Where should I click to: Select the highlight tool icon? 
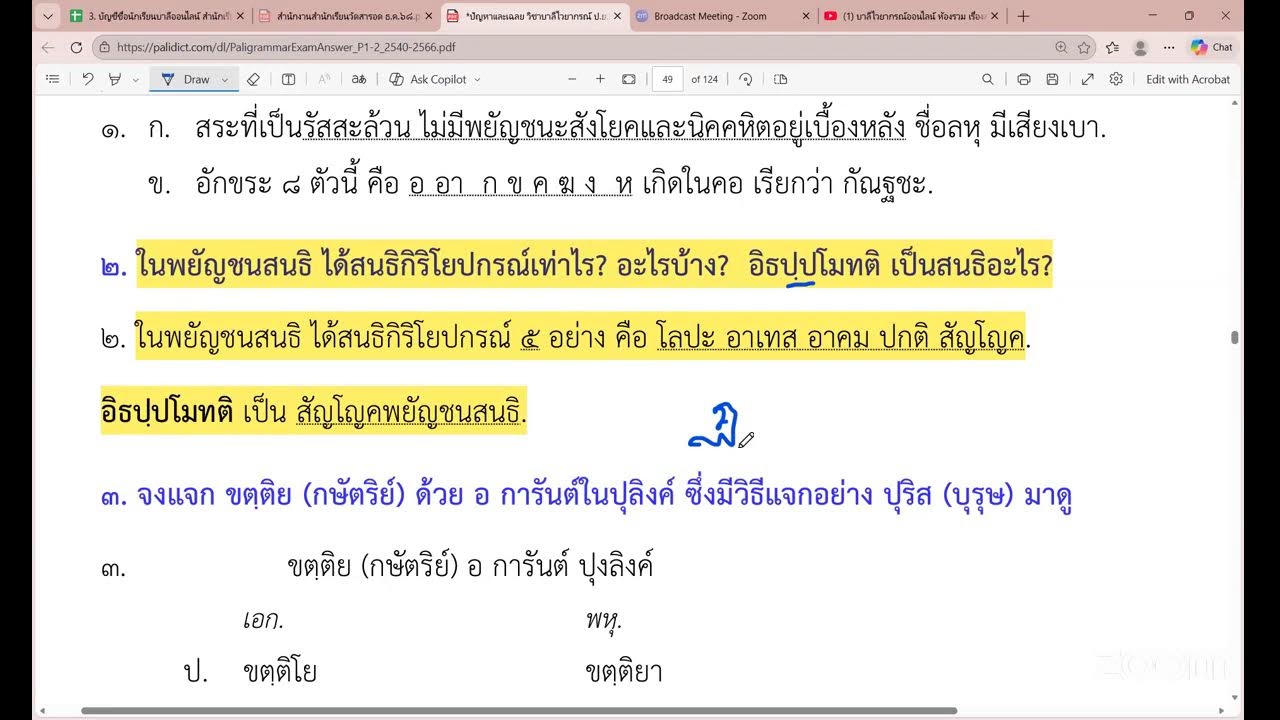[x=115, y=79]
